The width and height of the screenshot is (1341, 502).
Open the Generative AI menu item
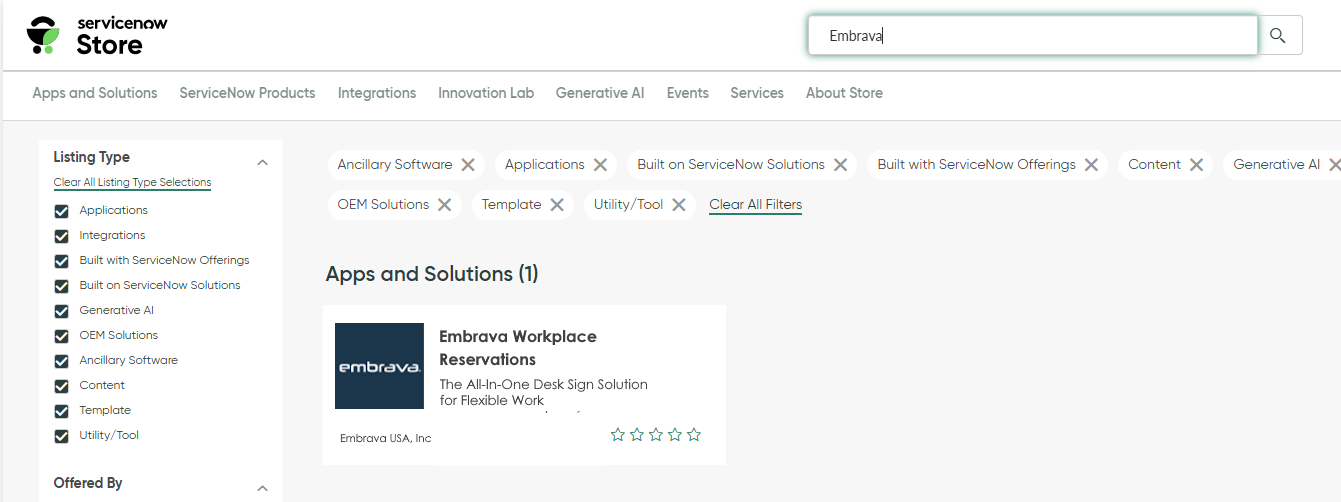(x=600, y=93)
